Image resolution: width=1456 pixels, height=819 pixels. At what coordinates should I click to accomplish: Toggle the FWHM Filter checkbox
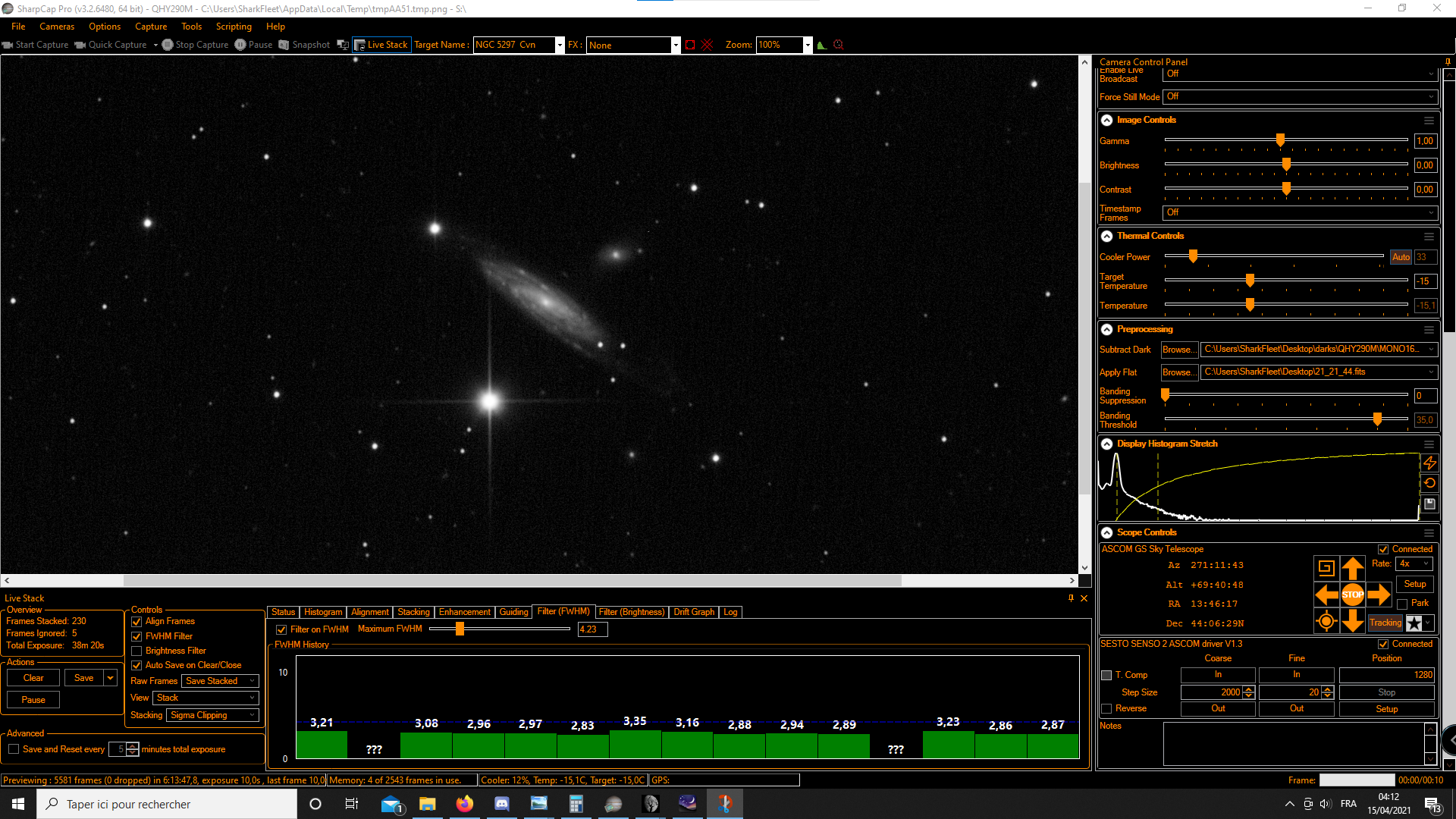[136, 637]
